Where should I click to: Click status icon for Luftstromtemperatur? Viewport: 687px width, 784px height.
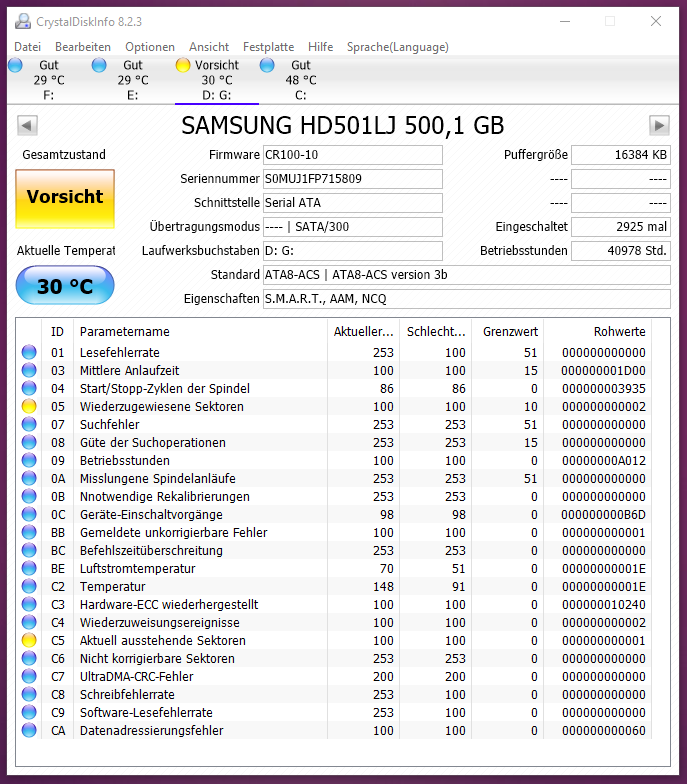coord(29,568)
